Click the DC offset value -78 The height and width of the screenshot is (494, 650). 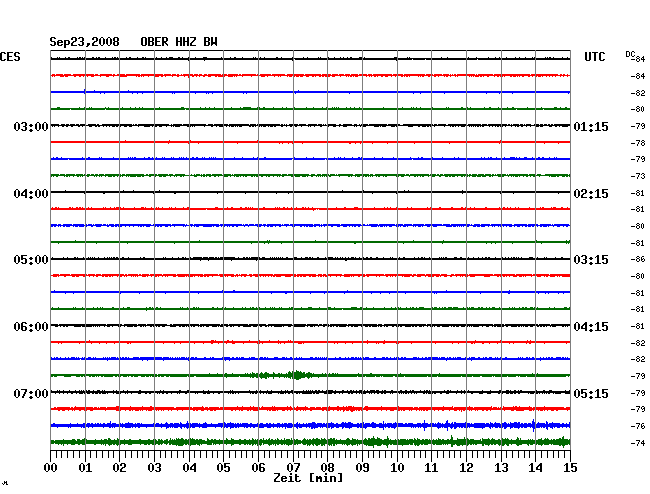click(x=638, y=143)
